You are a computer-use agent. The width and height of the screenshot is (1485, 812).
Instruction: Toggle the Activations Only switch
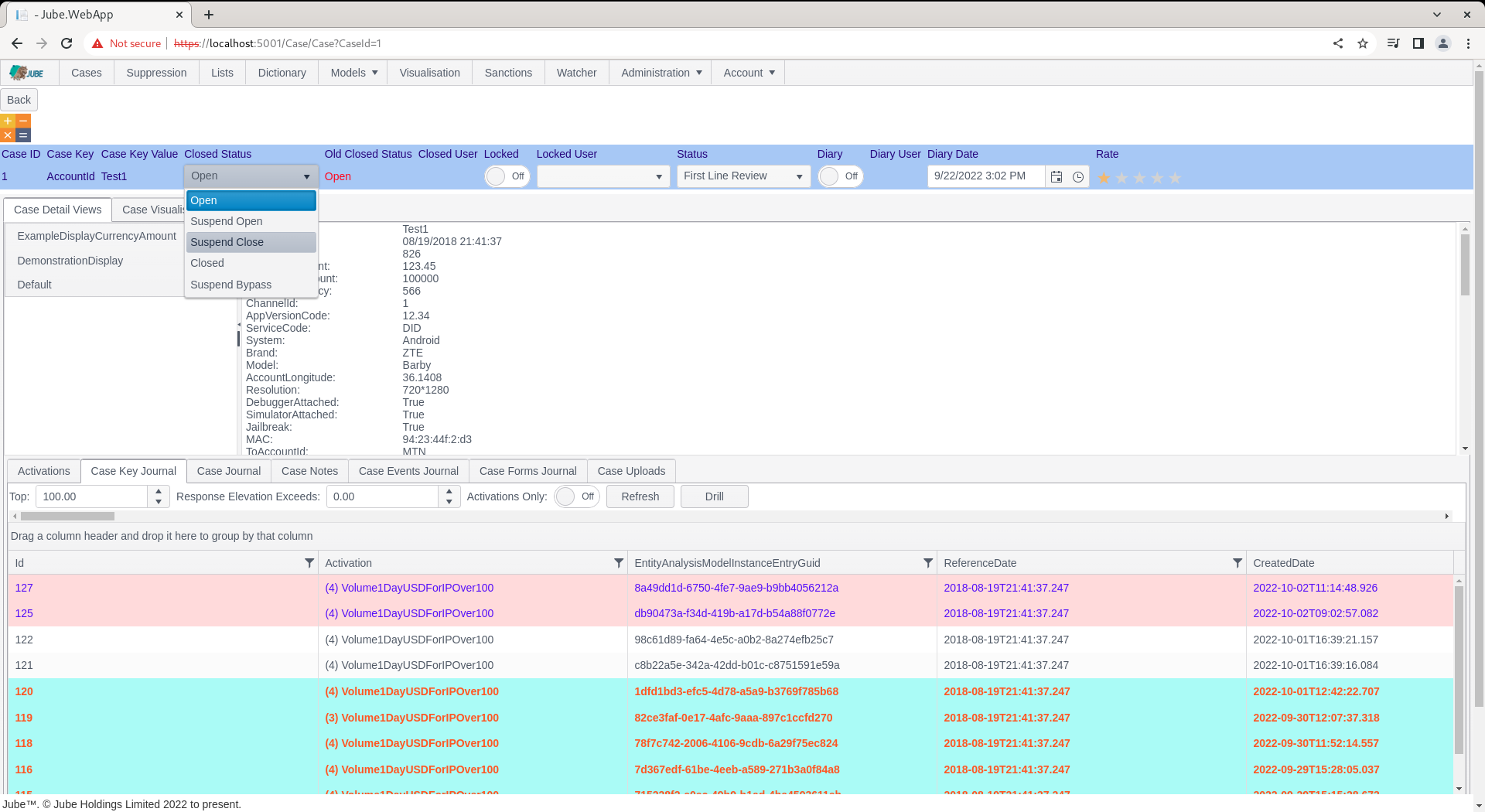[x=577, y=496]
